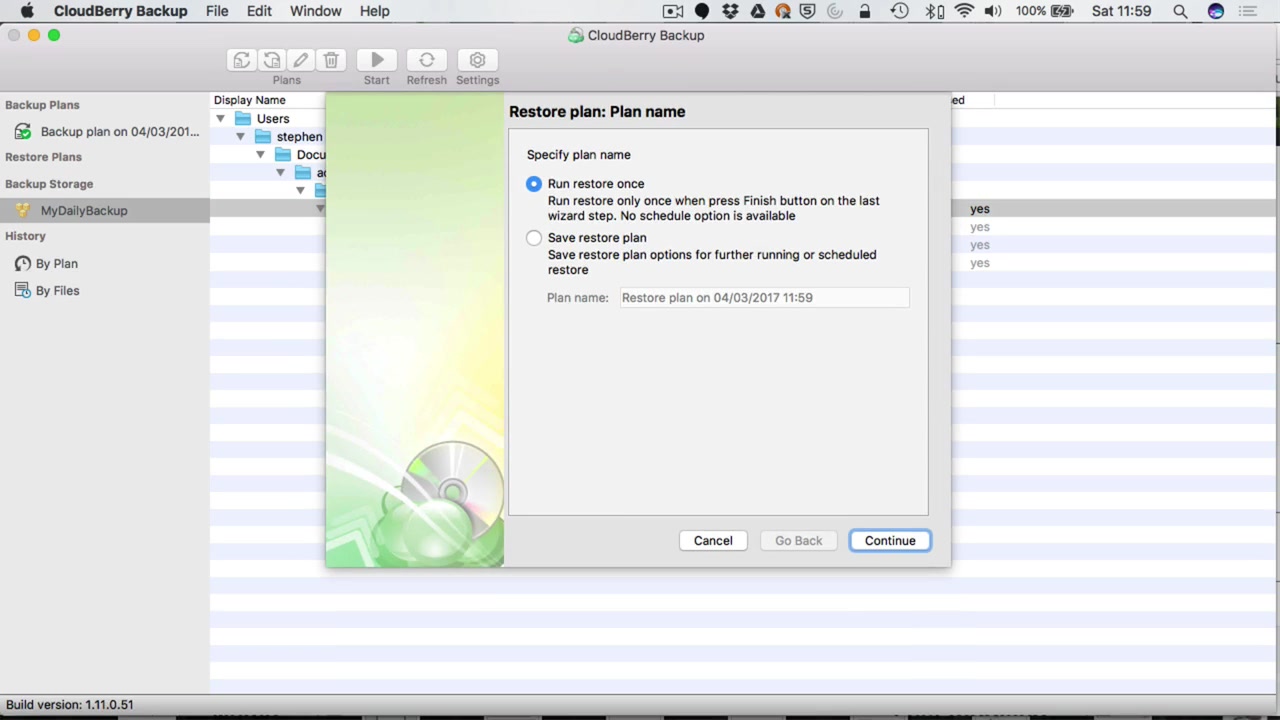The height and width of the screenshot is (720, 1280).
Task: Click the Build version 1.11.0.51 status text
Action: (70, 705)
